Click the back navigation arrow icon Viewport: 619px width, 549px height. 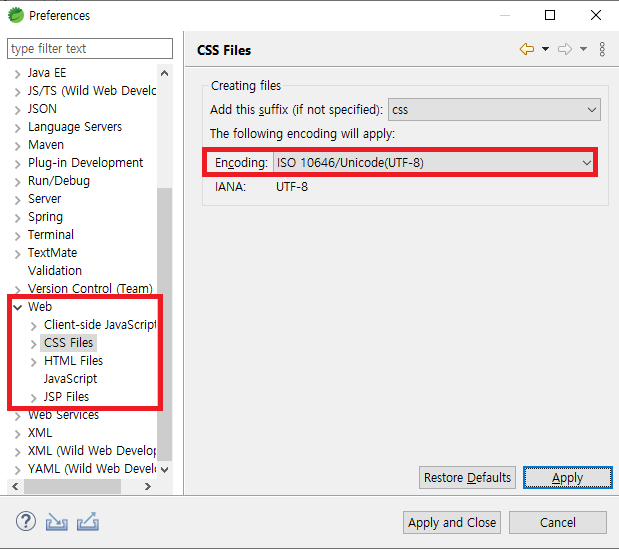coord(527,49)
